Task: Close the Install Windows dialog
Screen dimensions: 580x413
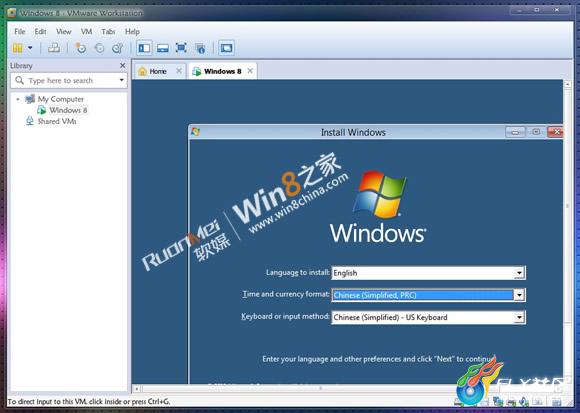Action: [555, 132]
